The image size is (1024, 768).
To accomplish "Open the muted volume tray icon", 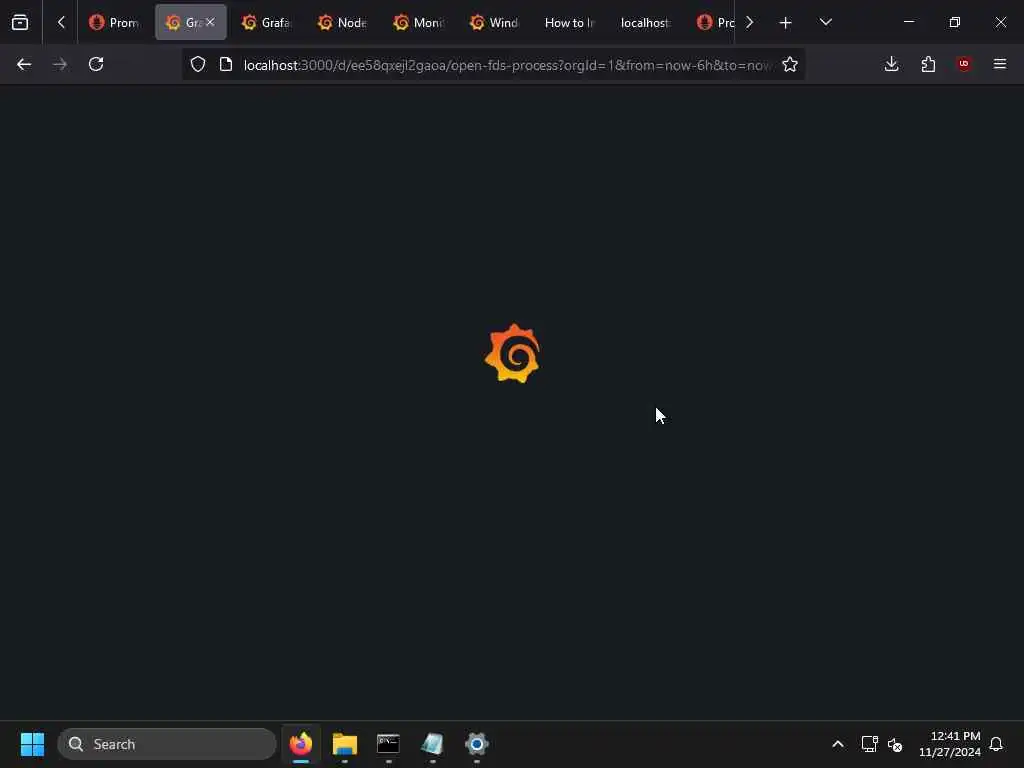I will pos(895,744).
